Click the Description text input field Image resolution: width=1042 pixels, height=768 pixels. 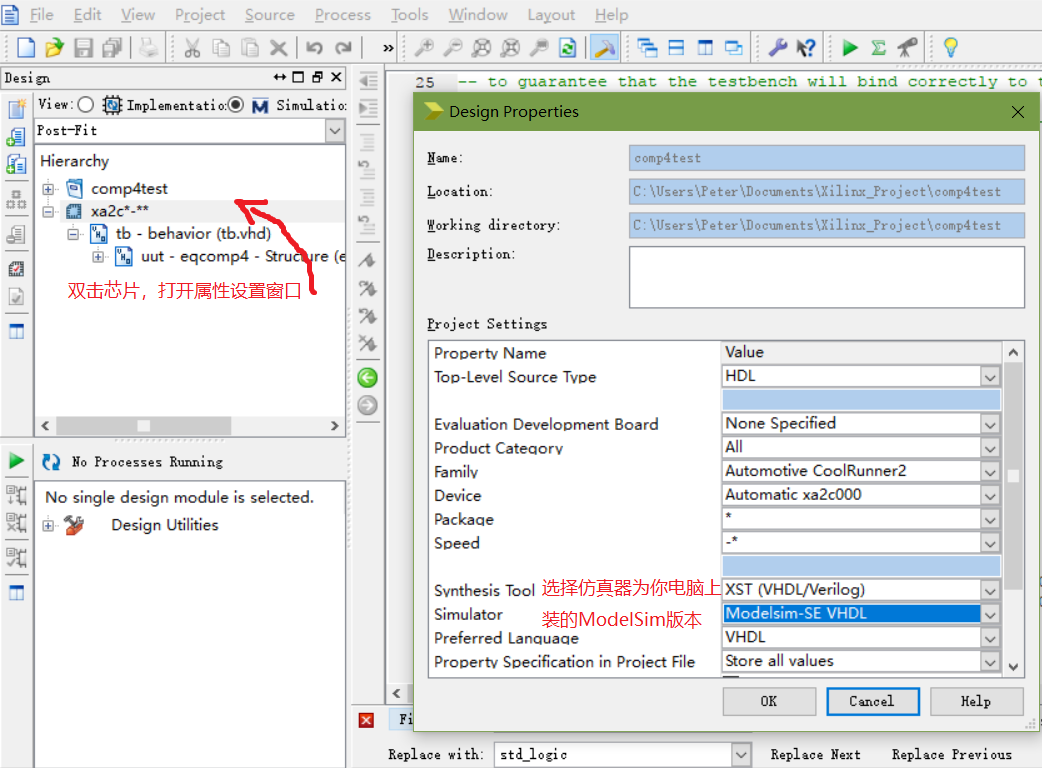(x=827, y=277)
